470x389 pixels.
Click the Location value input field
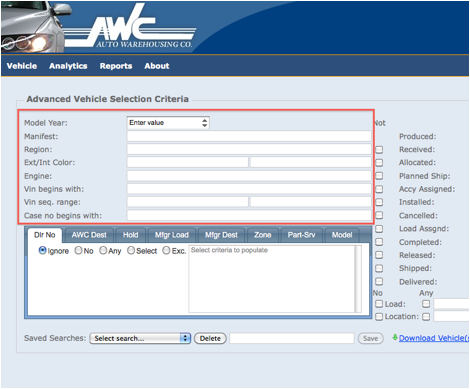pos(451,316)
